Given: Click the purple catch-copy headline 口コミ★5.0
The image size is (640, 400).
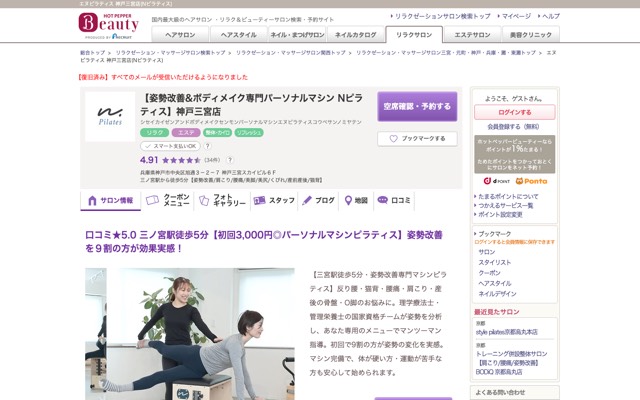Looking at the screenshot, I should [264, 242].
